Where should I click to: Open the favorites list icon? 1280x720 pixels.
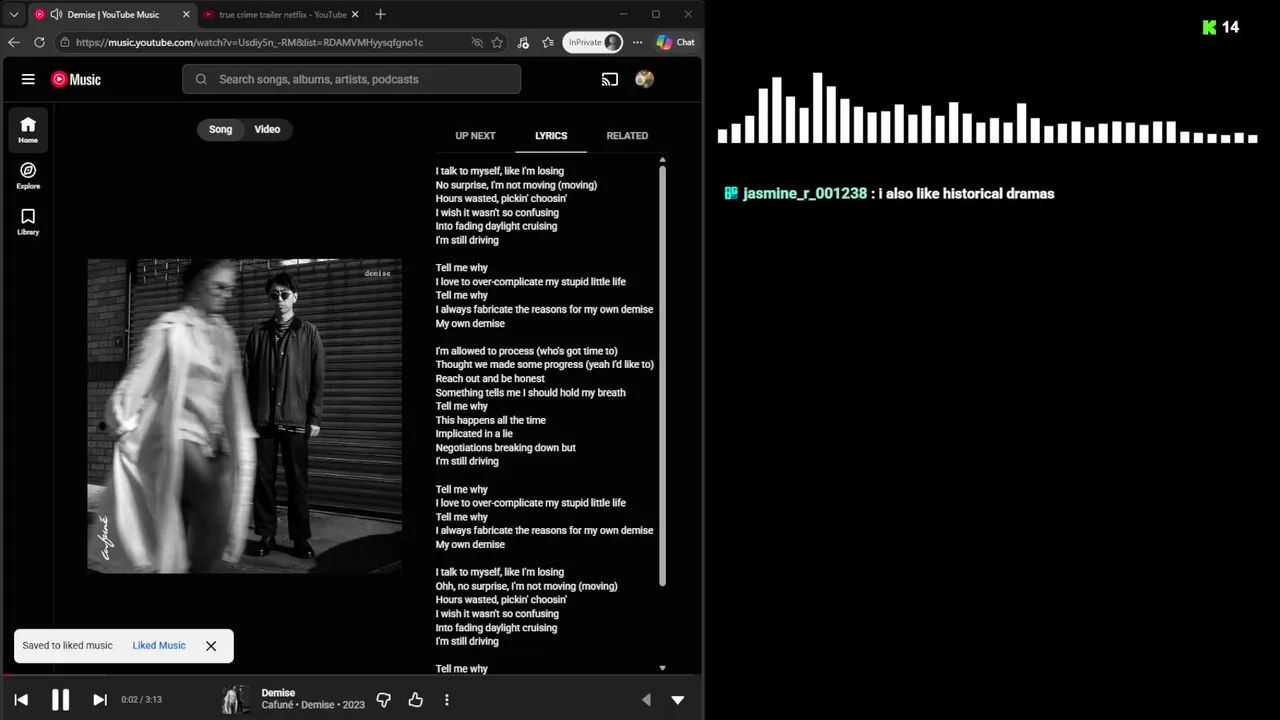(548, 42)
